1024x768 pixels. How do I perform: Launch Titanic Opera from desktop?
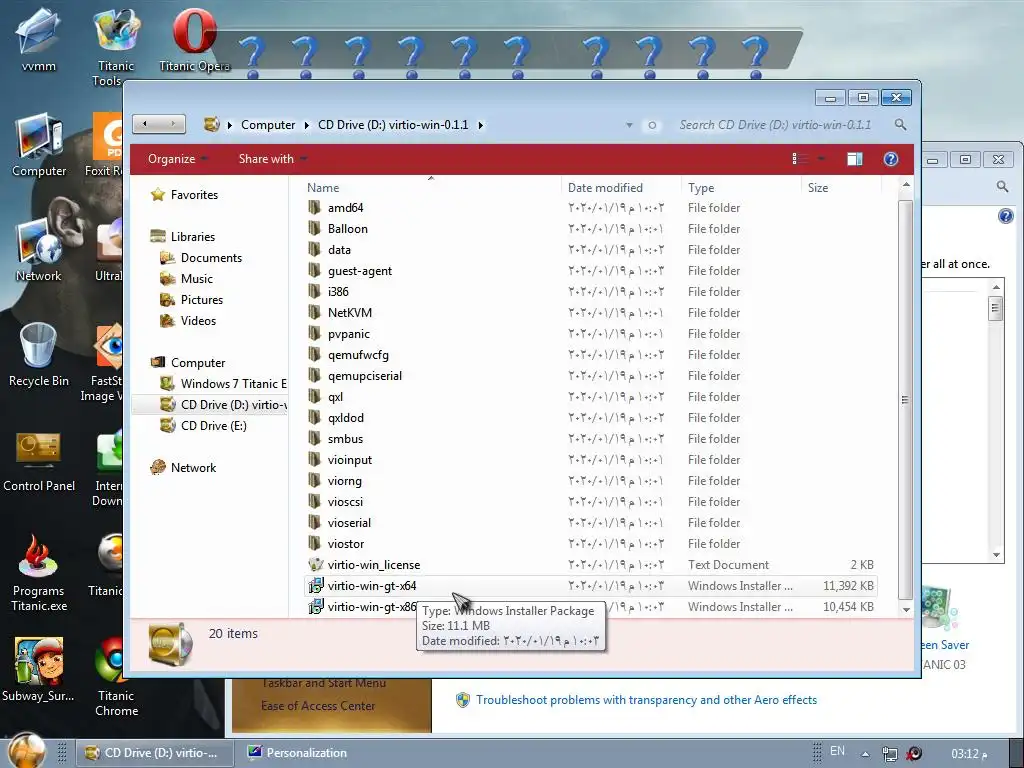pos(194,39)
